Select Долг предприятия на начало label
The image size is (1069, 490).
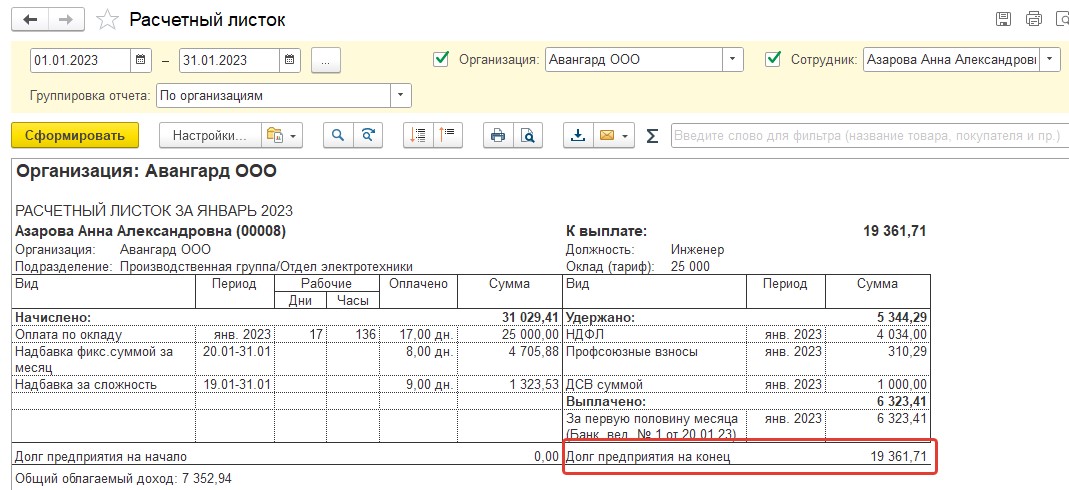pyautogui.click(x=101, y=457)
